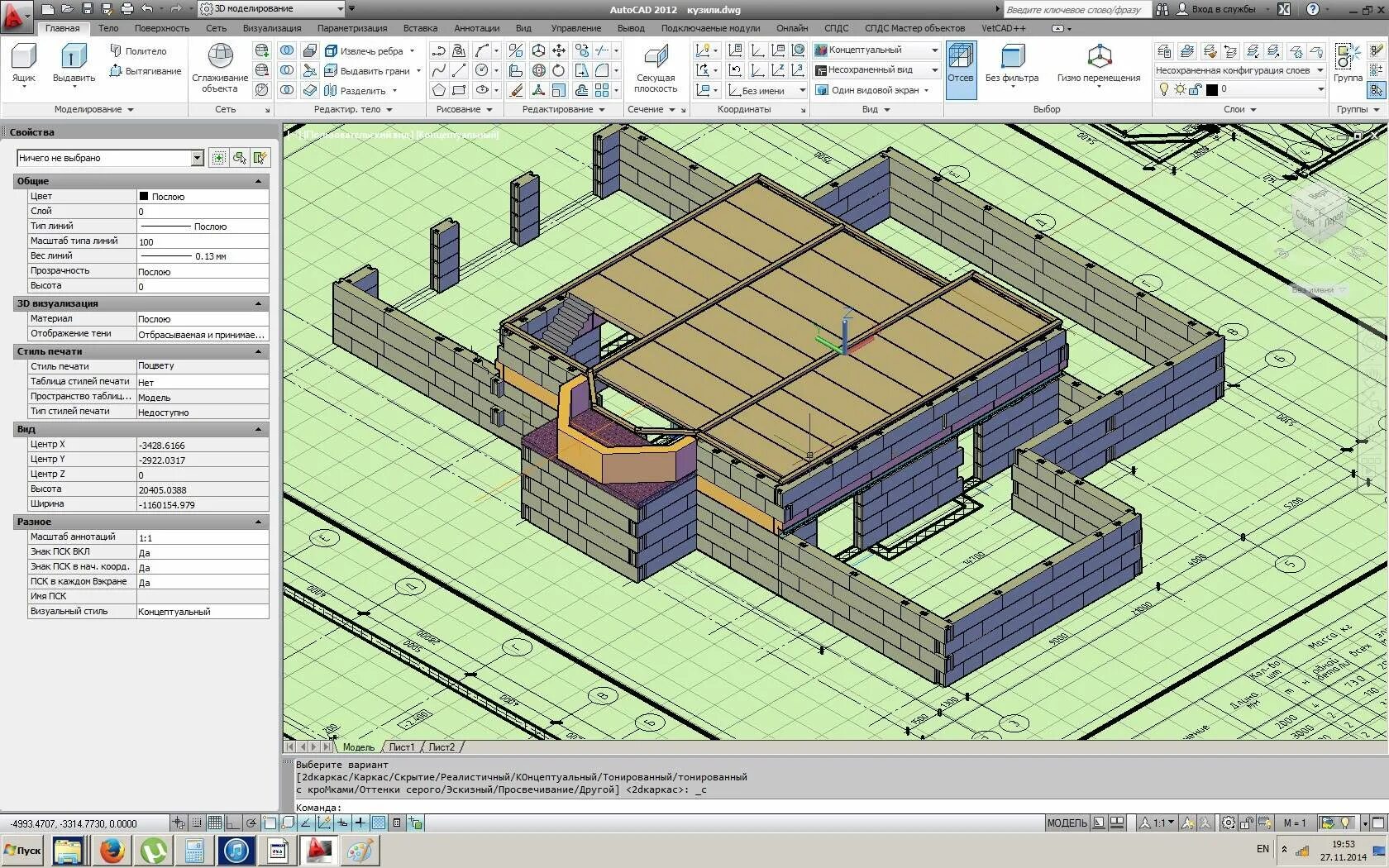The image size is (1389, 868).
Task: Open the Группа group tool
Action: (1348, 64)
